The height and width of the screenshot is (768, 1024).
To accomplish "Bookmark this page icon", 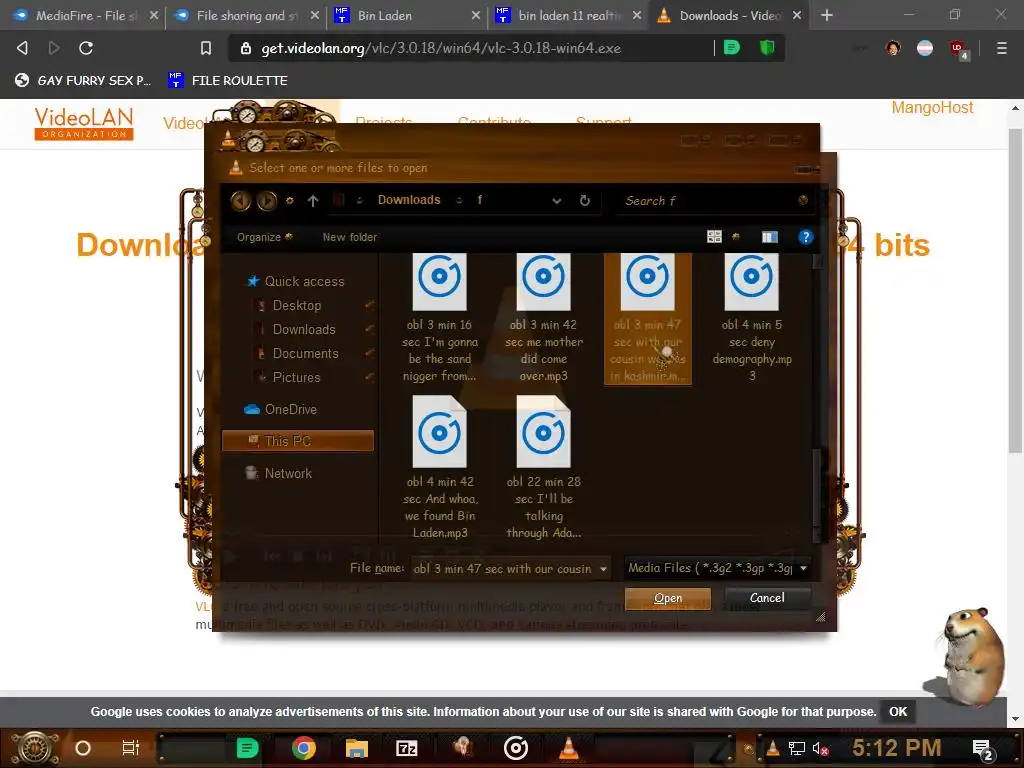I will [x=206, y=48].
